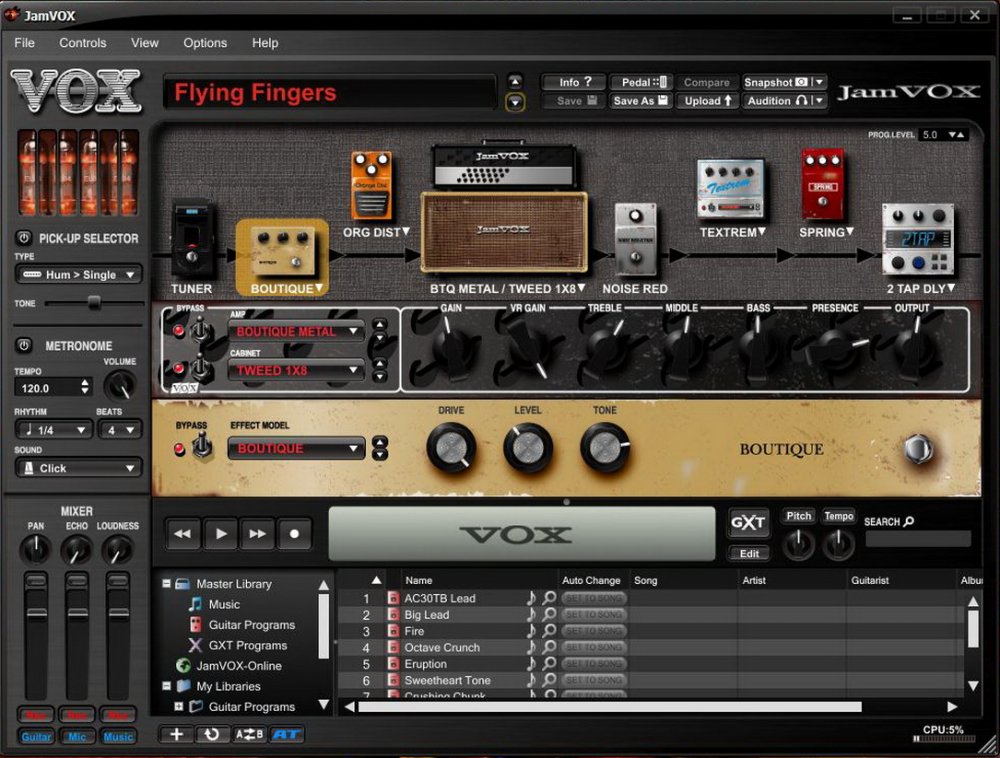Click the Tempo stepper arrows at 120.0
1000x758 pixels.
[x=85, y=387]
